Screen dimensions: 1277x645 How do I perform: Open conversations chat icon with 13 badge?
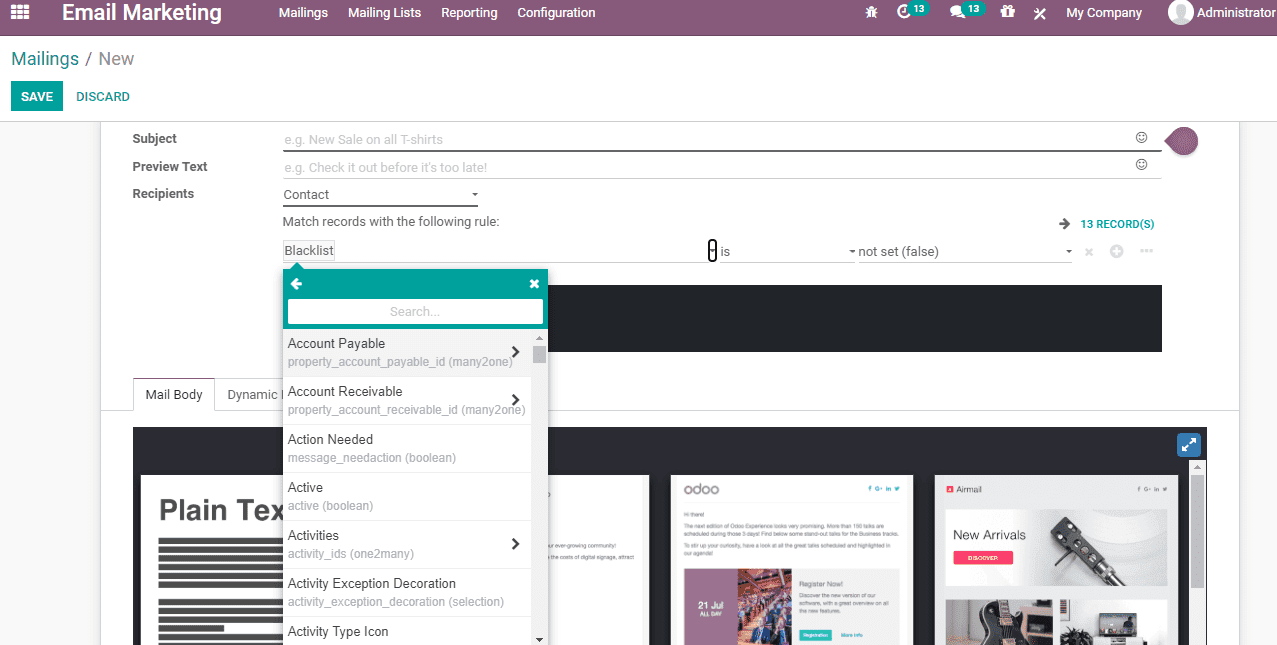(957, 13)
